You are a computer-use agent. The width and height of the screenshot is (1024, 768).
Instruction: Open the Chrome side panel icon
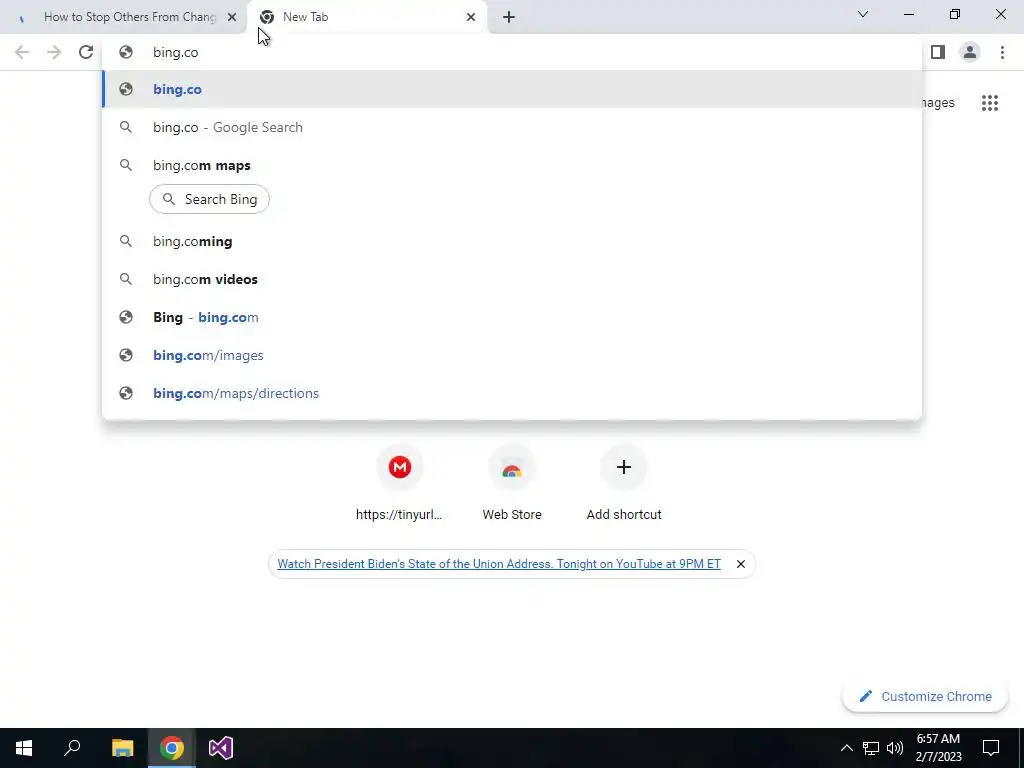(x=938, y=52)
